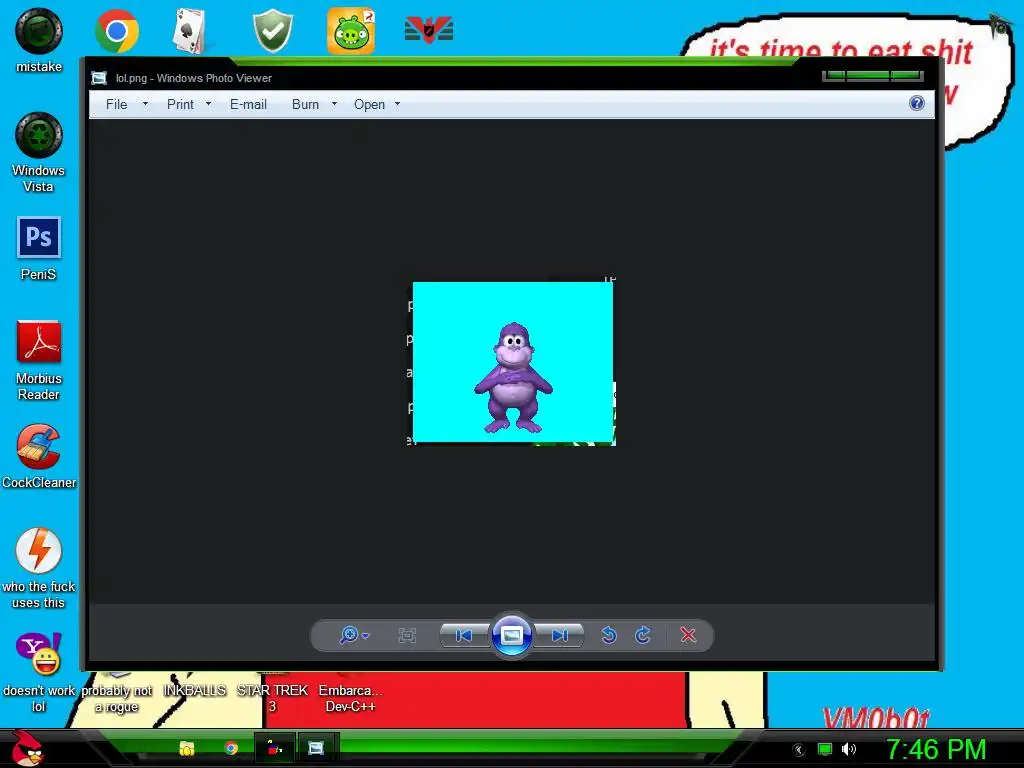
Task: Open the File menu
Action: (x=116, y=104)
